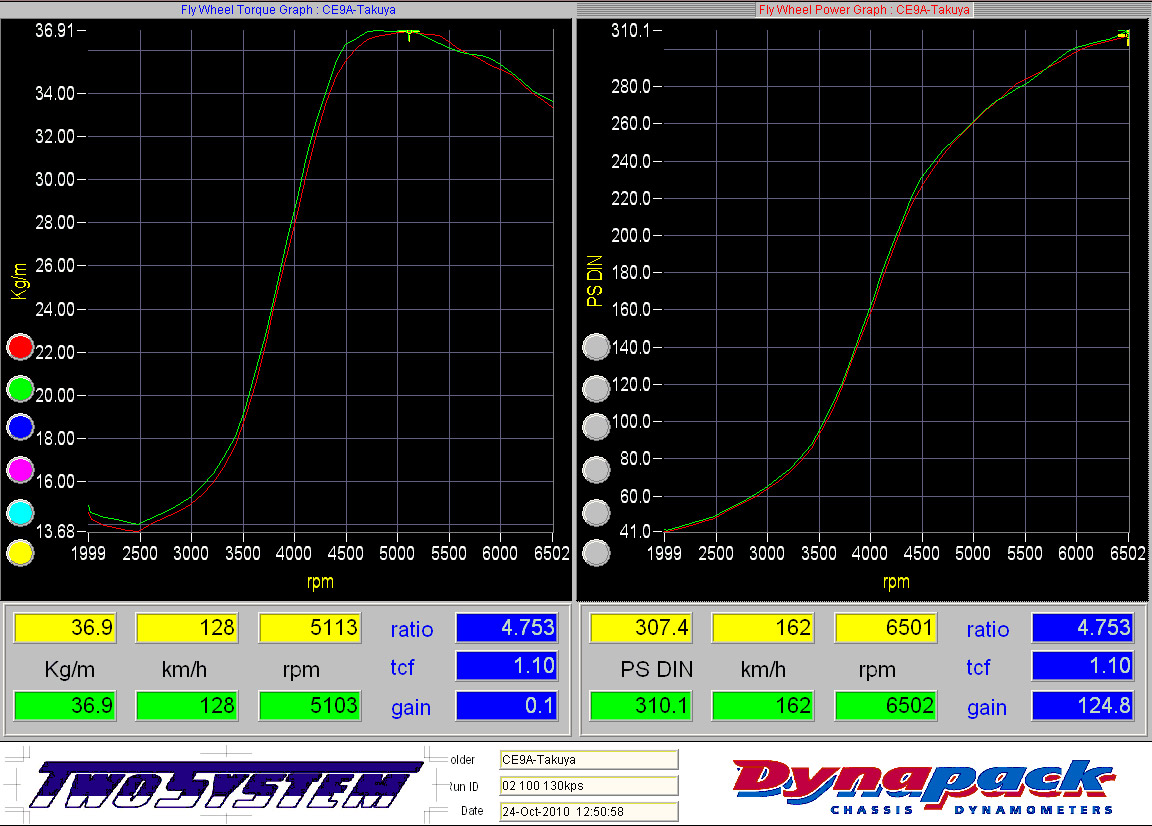
Task: Click the torque panel gain value 0.1
Action: click(x=507, y=705)
